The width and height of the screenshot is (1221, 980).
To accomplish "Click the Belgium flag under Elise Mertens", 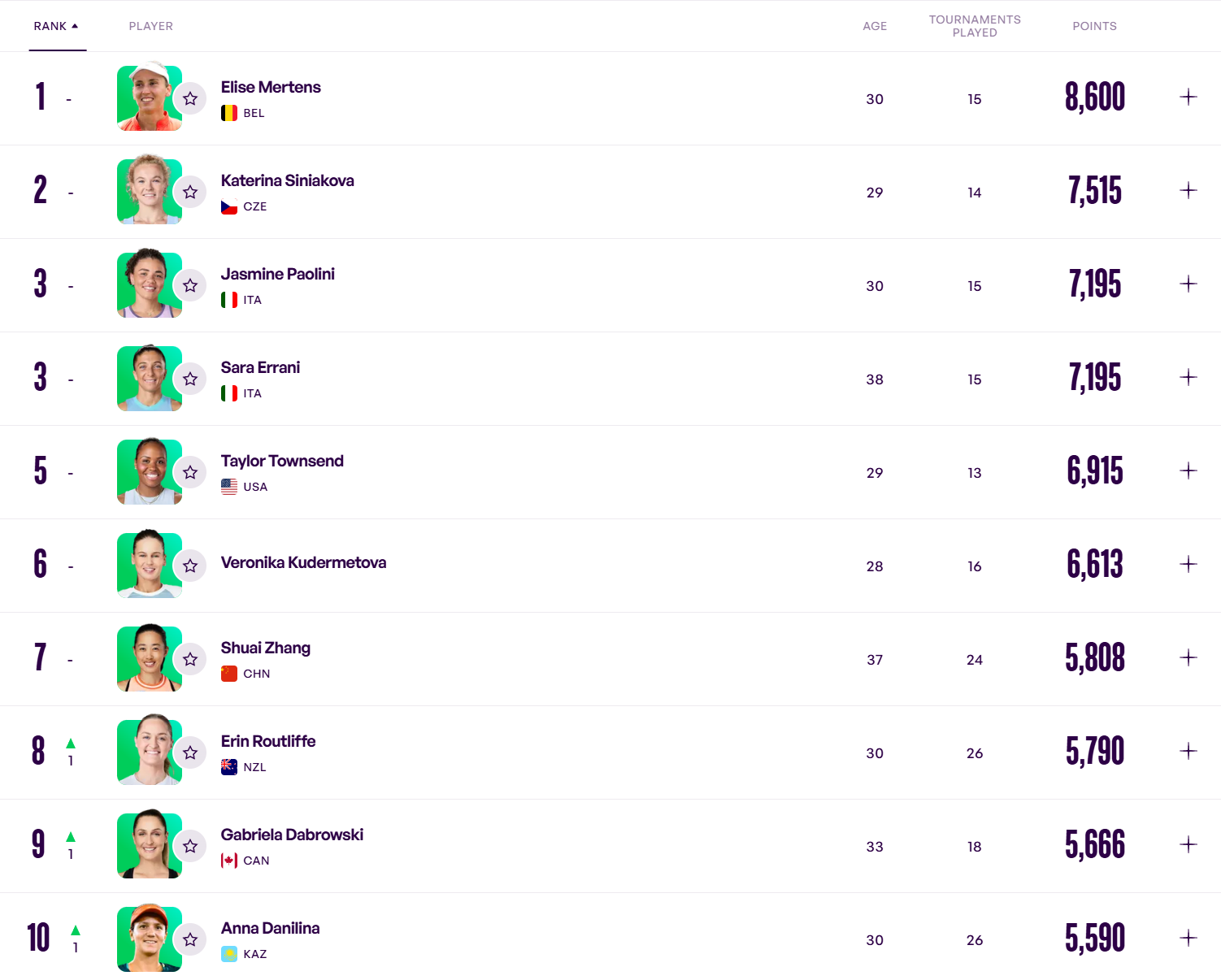I will click(x=229, y=113).
